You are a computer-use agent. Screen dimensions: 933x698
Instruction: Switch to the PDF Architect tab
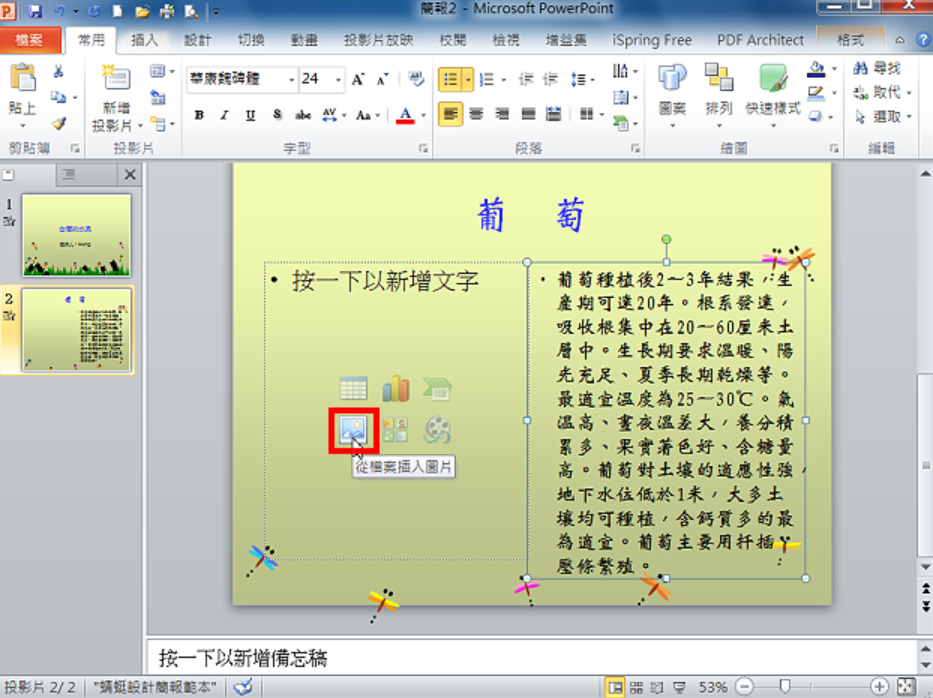click(760, 40)
